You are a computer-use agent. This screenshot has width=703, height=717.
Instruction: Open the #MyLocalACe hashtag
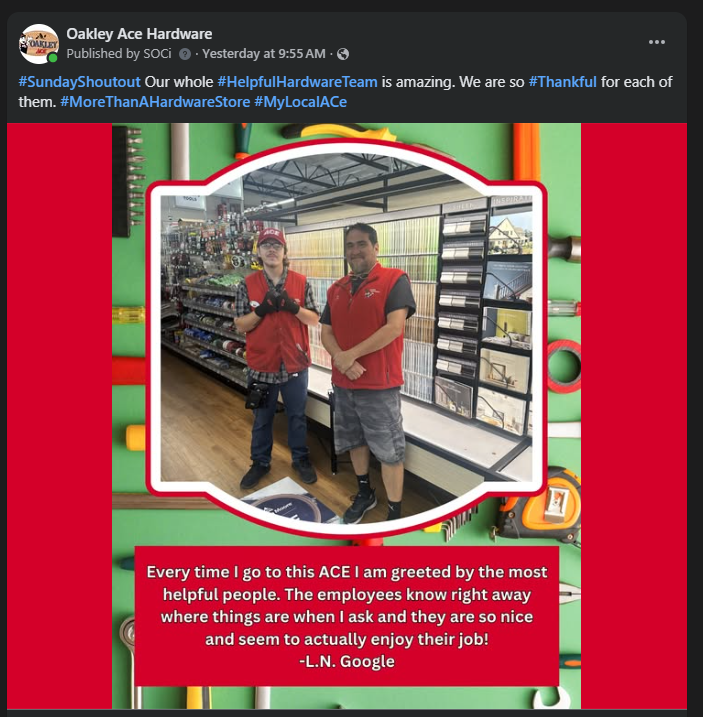[x=301, y=102]
